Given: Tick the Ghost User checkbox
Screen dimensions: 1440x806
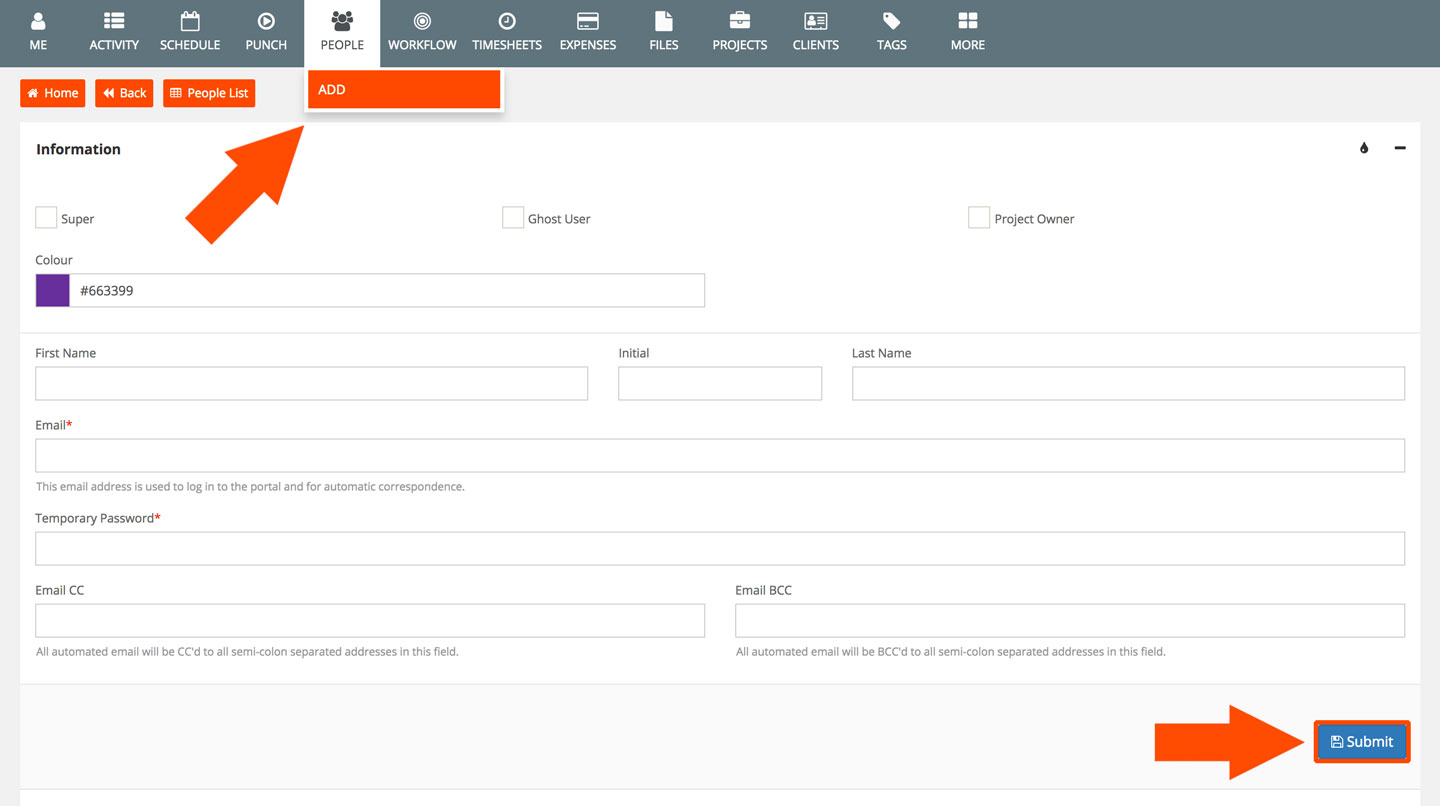Looking at the screenshot, I should pos(513,218).
